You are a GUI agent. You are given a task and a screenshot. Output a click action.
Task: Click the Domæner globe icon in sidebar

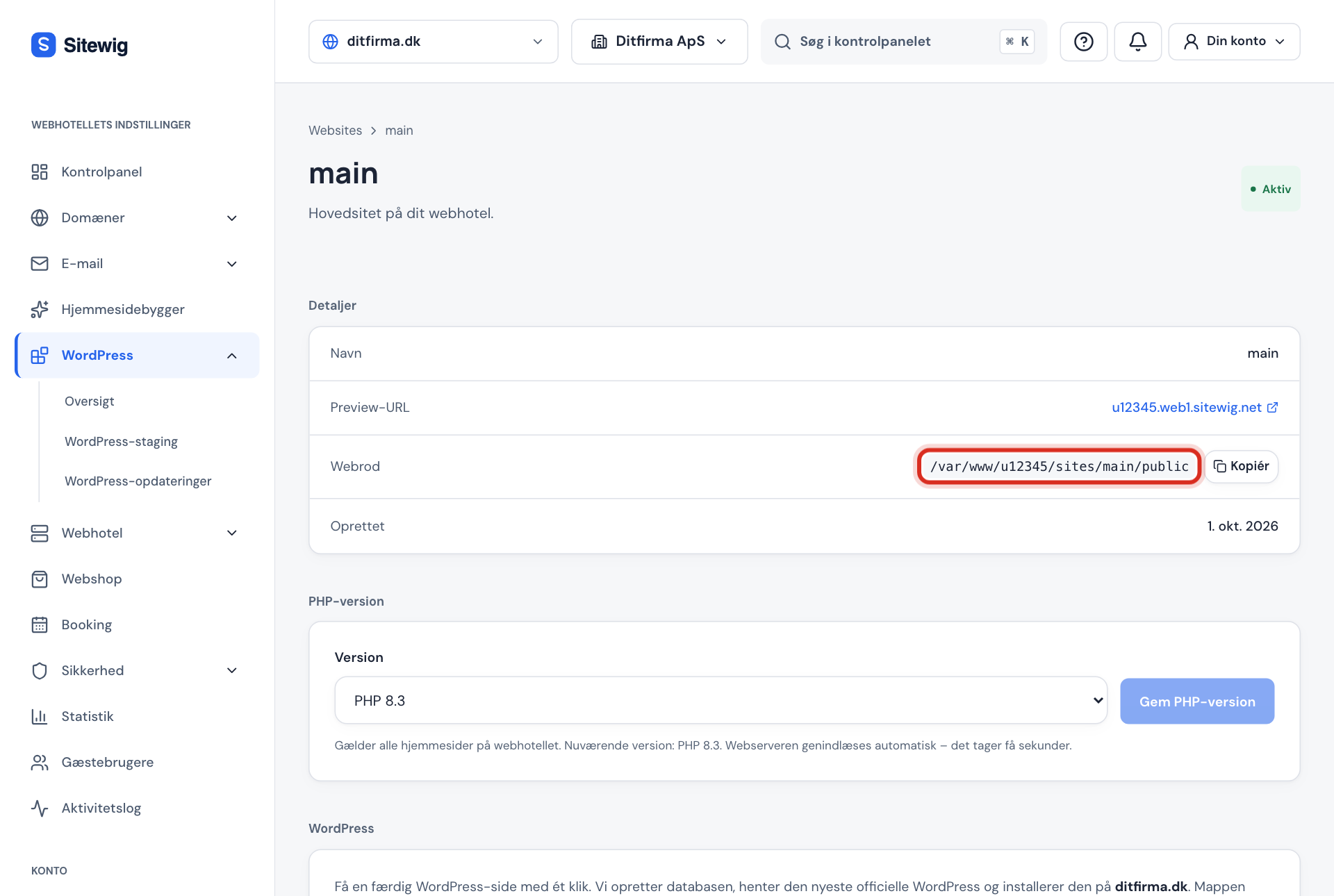[40, 217]
